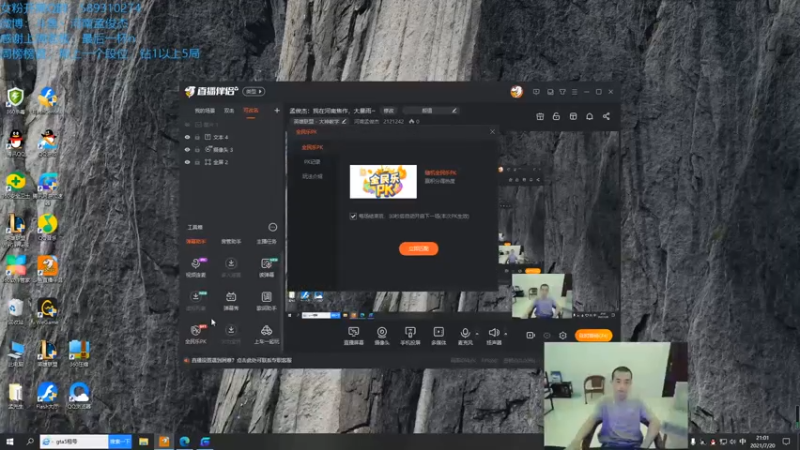Click the plus icon to add a scene
The width and height of the screenshot is (800, 450).
[277, 110]
